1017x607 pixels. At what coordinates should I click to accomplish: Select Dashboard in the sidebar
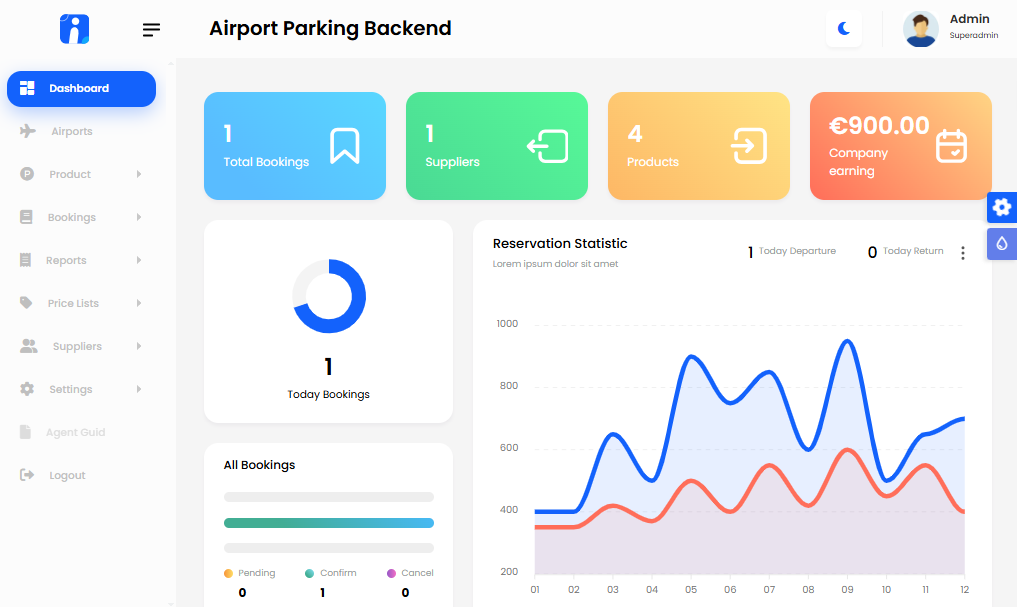[80, 88]
